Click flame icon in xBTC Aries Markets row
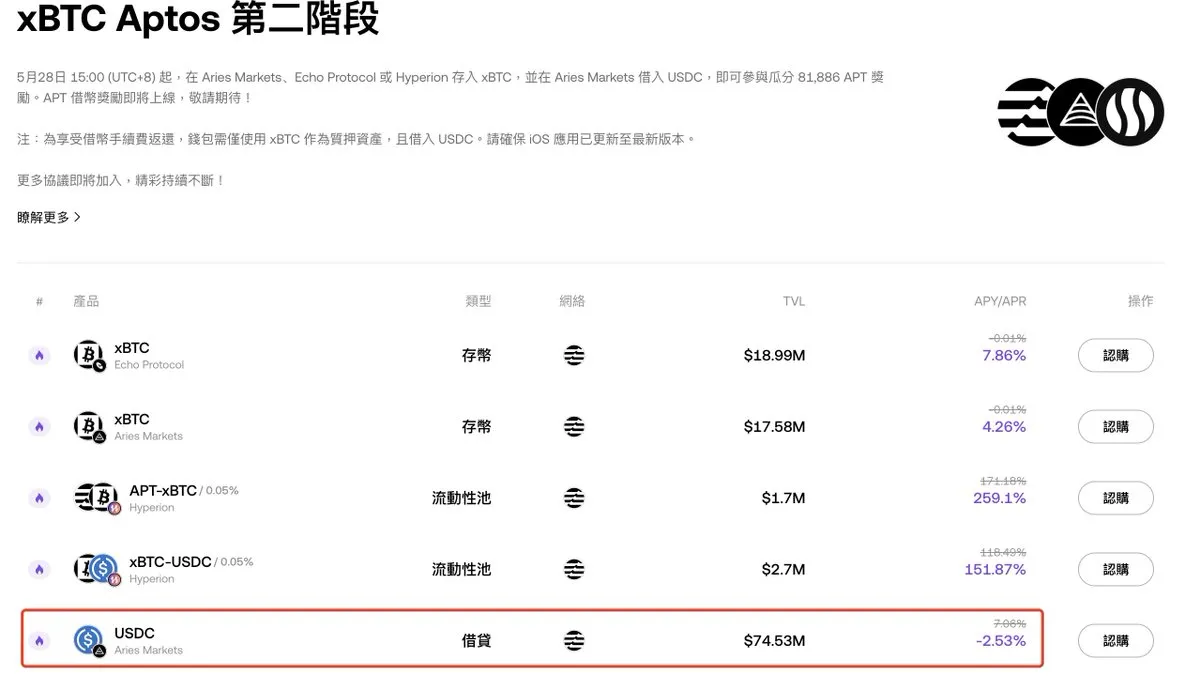The width and height of the screenshot is (1200, 690). coord(40,427)
